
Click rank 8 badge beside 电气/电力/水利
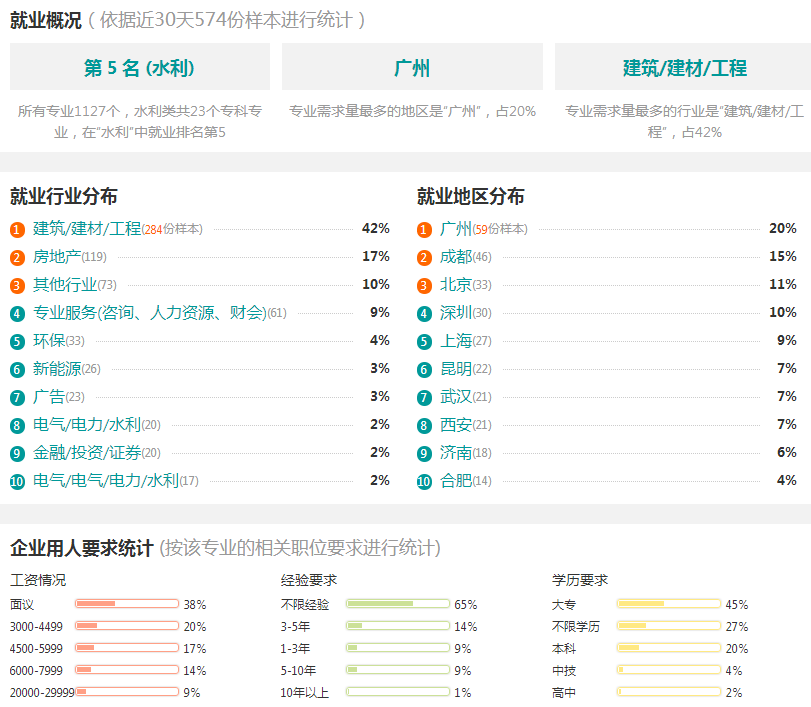[x=17, y=426]
